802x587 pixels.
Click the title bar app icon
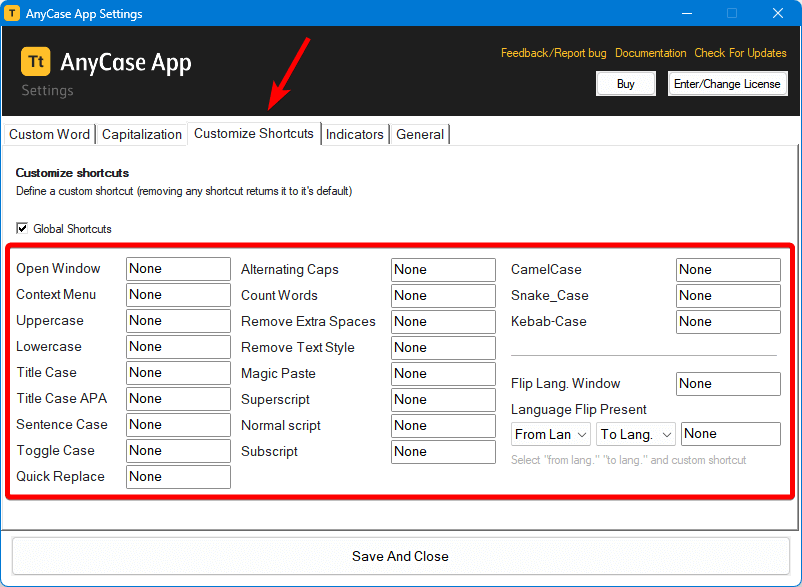pyautogui.click(x=12, y=13)
